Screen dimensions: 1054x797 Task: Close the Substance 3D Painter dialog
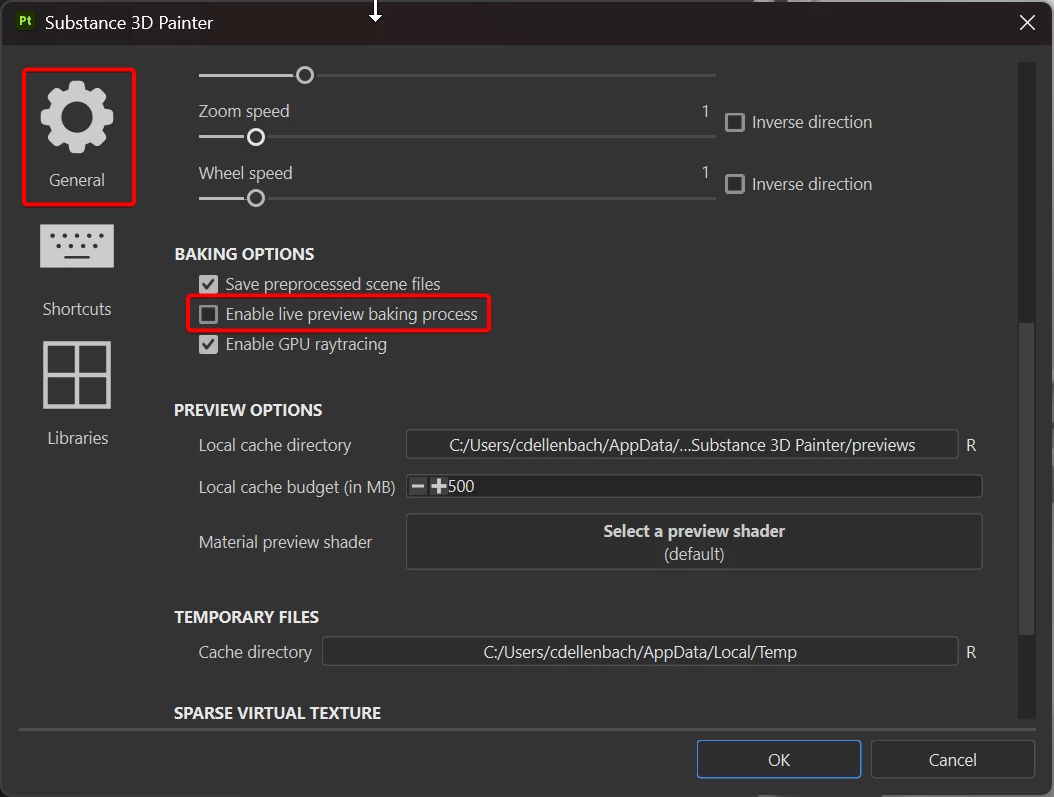coord(1027,22)
